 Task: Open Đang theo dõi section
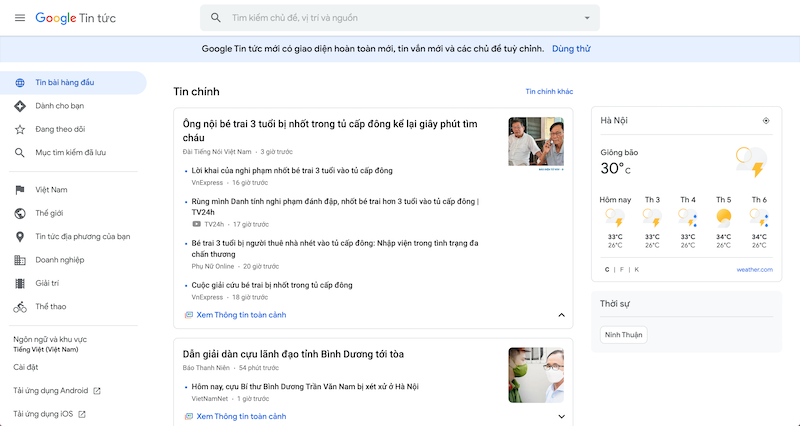point(60,130)
